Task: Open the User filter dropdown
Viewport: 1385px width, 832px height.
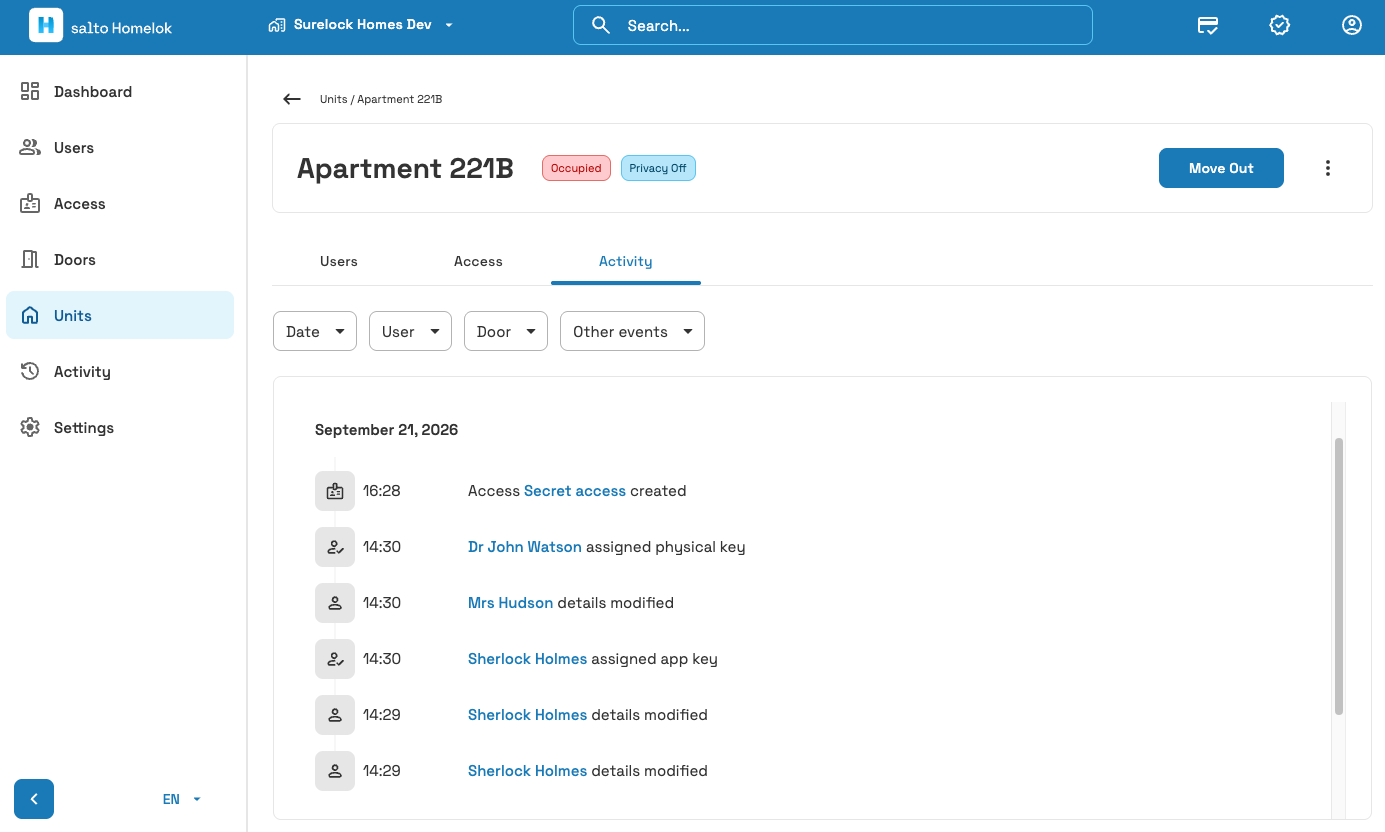Action: pos(410,331)
